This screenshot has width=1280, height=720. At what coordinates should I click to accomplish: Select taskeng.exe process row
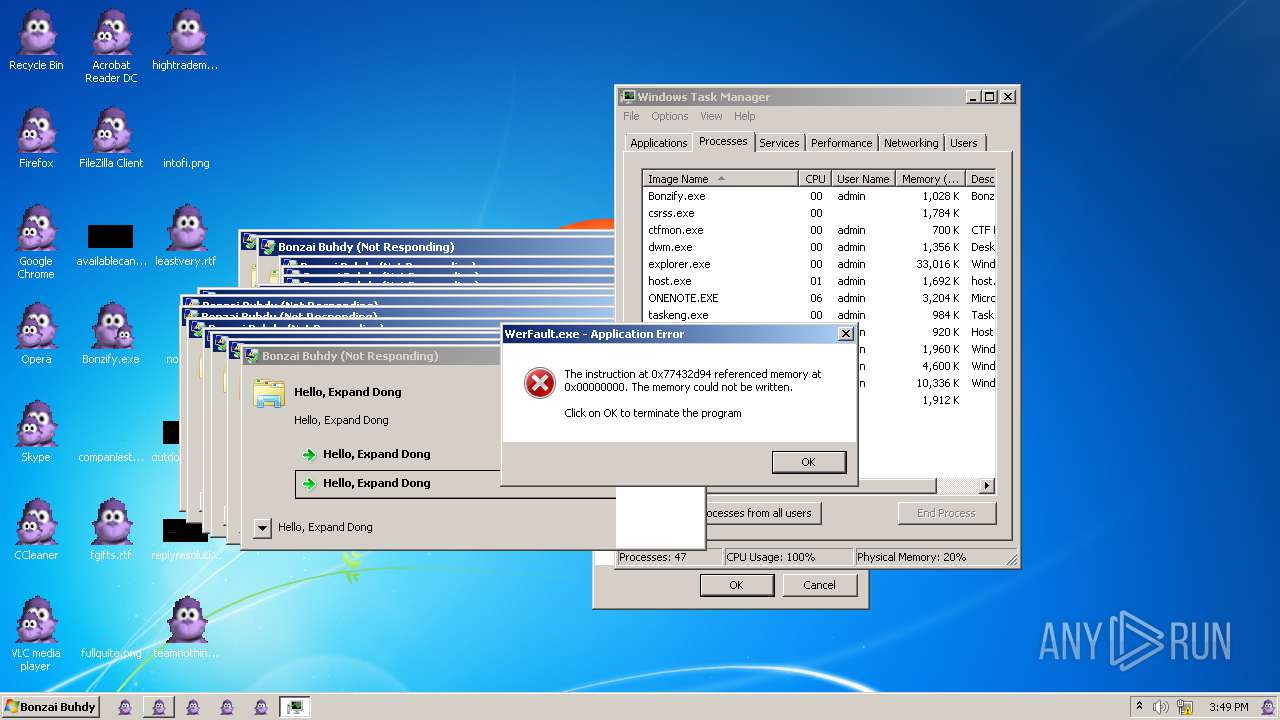coord(819,315)
